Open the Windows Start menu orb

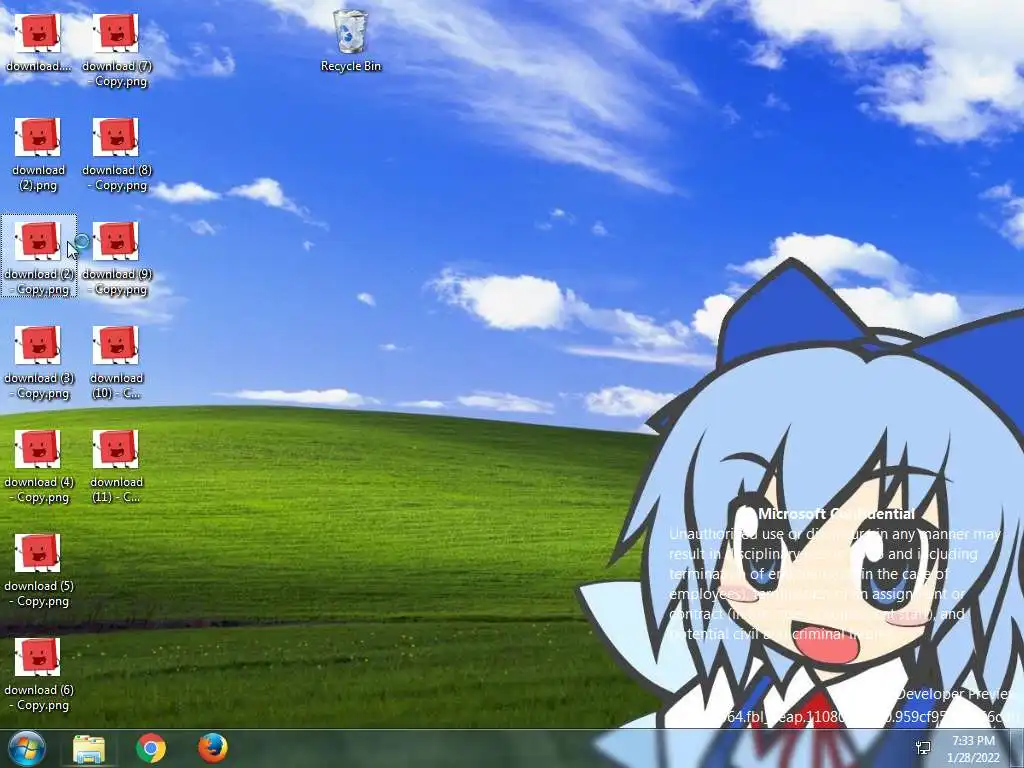(x=26, y=748)
